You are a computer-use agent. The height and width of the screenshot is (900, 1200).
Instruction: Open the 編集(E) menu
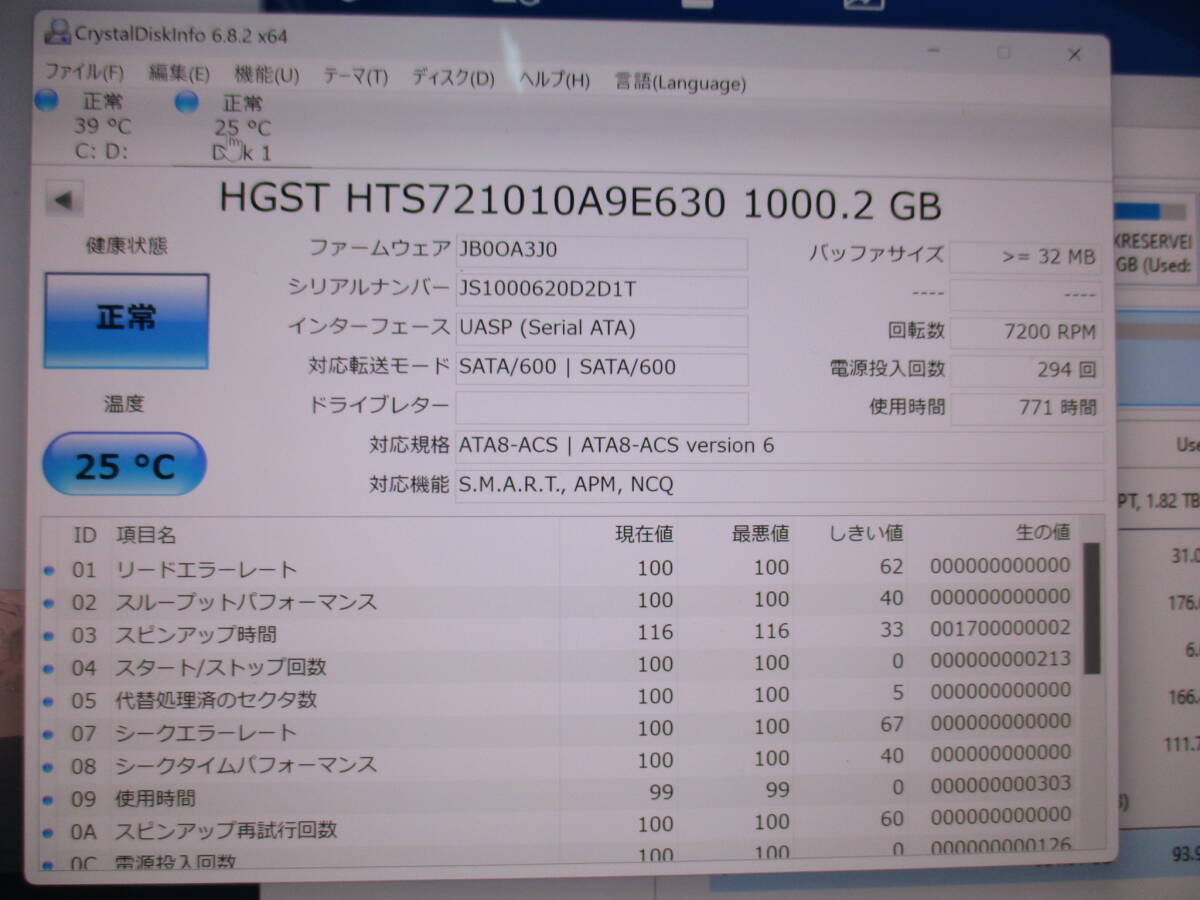[x=179, y=73]
